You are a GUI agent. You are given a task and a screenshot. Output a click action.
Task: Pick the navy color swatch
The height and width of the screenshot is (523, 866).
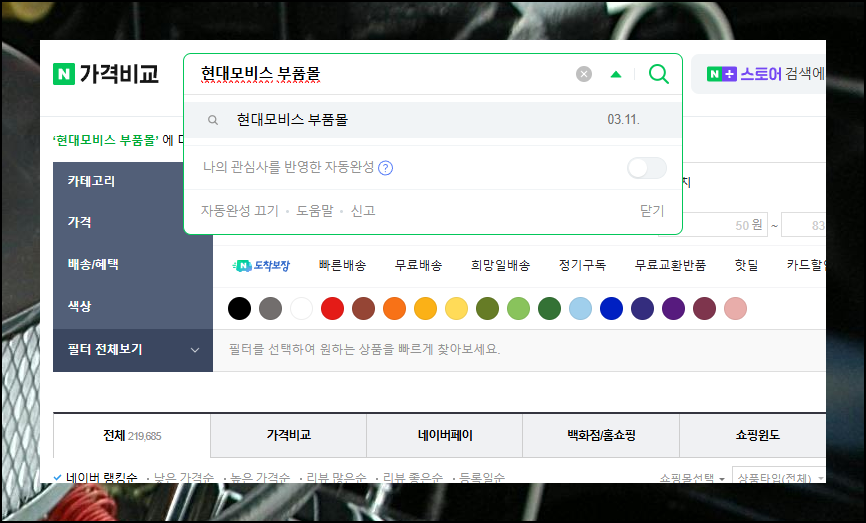[x=642, y=308]
